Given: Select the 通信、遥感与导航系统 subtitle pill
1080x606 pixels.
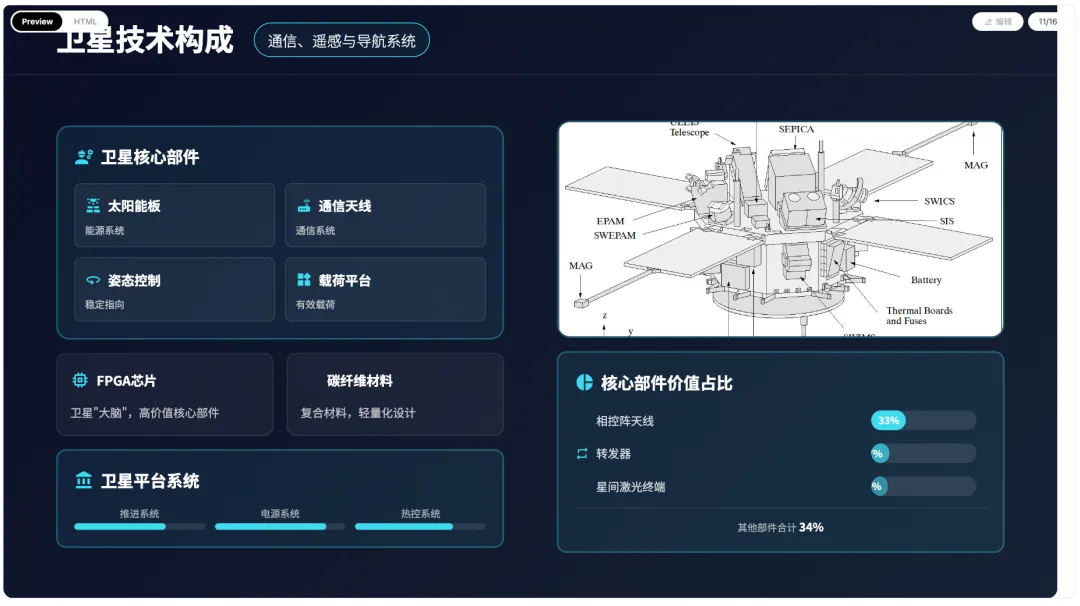Looking at the screenshot, I should (x=342, y=41).
